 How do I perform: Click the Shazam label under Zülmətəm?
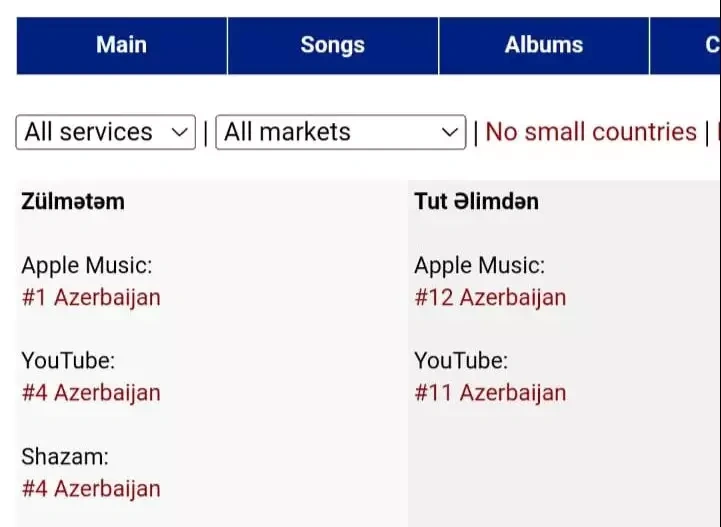tap(65, 457)
